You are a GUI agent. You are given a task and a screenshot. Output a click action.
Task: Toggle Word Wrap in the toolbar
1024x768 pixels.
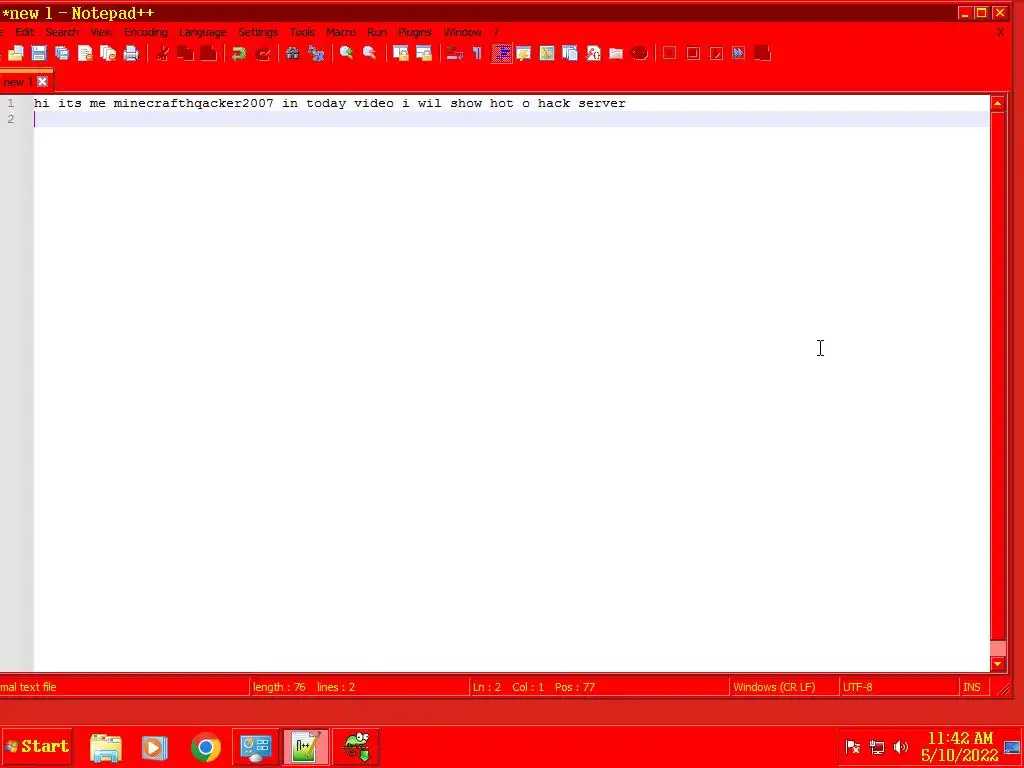[455, 54]
